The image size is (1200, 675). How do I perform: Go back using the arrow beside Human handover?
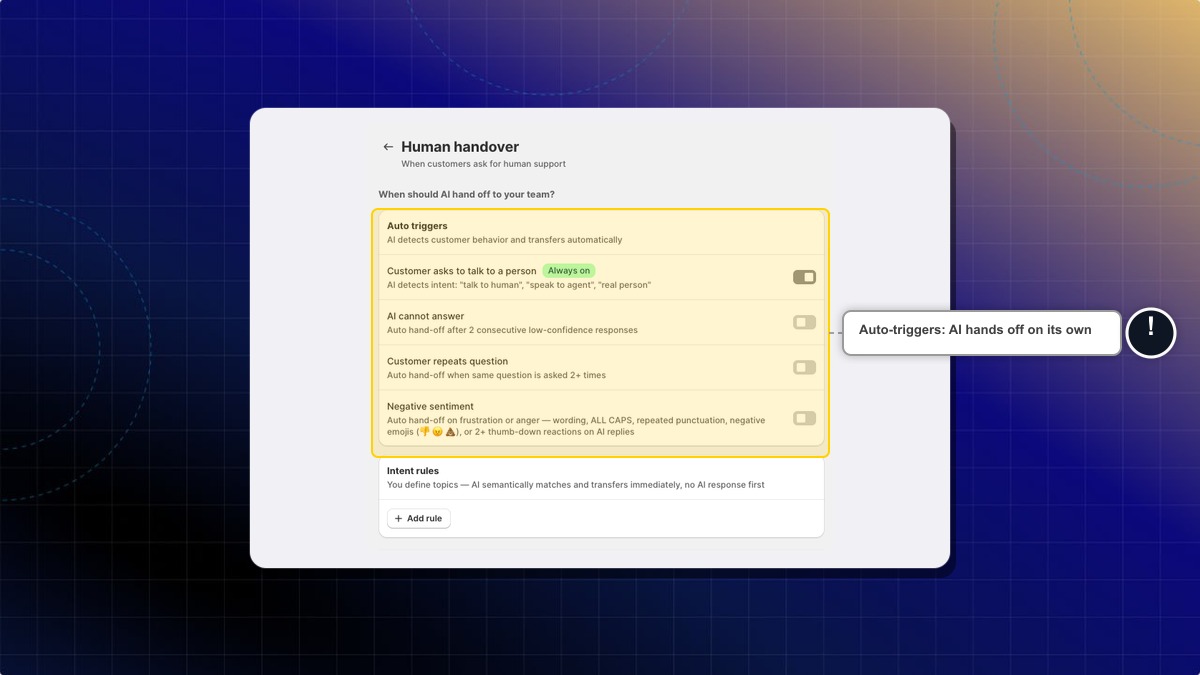[388, 147]
